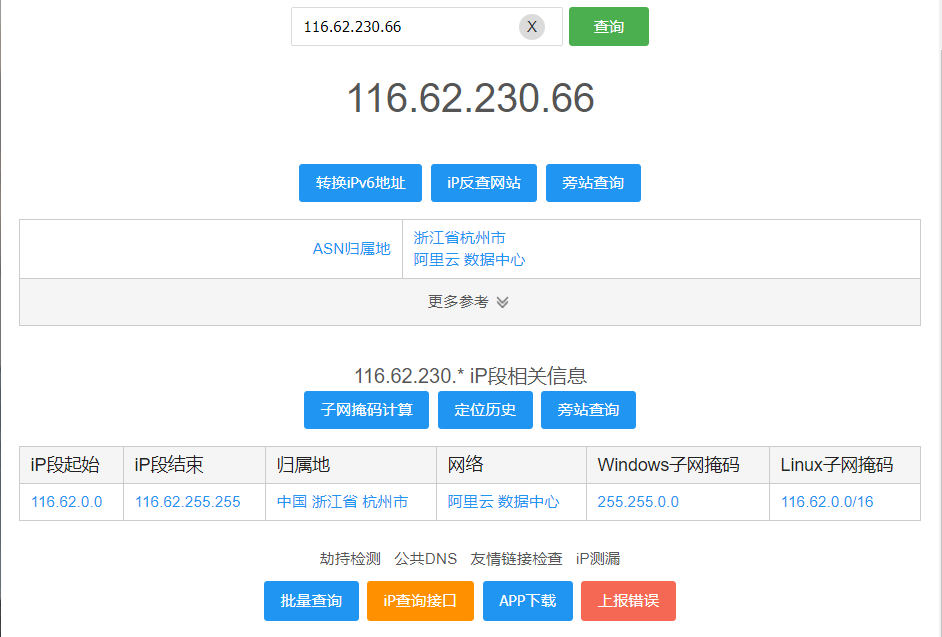Open 转换iPv6地址 converter
The height and width of the screenshot is (637, 942).
coord(360,183)
